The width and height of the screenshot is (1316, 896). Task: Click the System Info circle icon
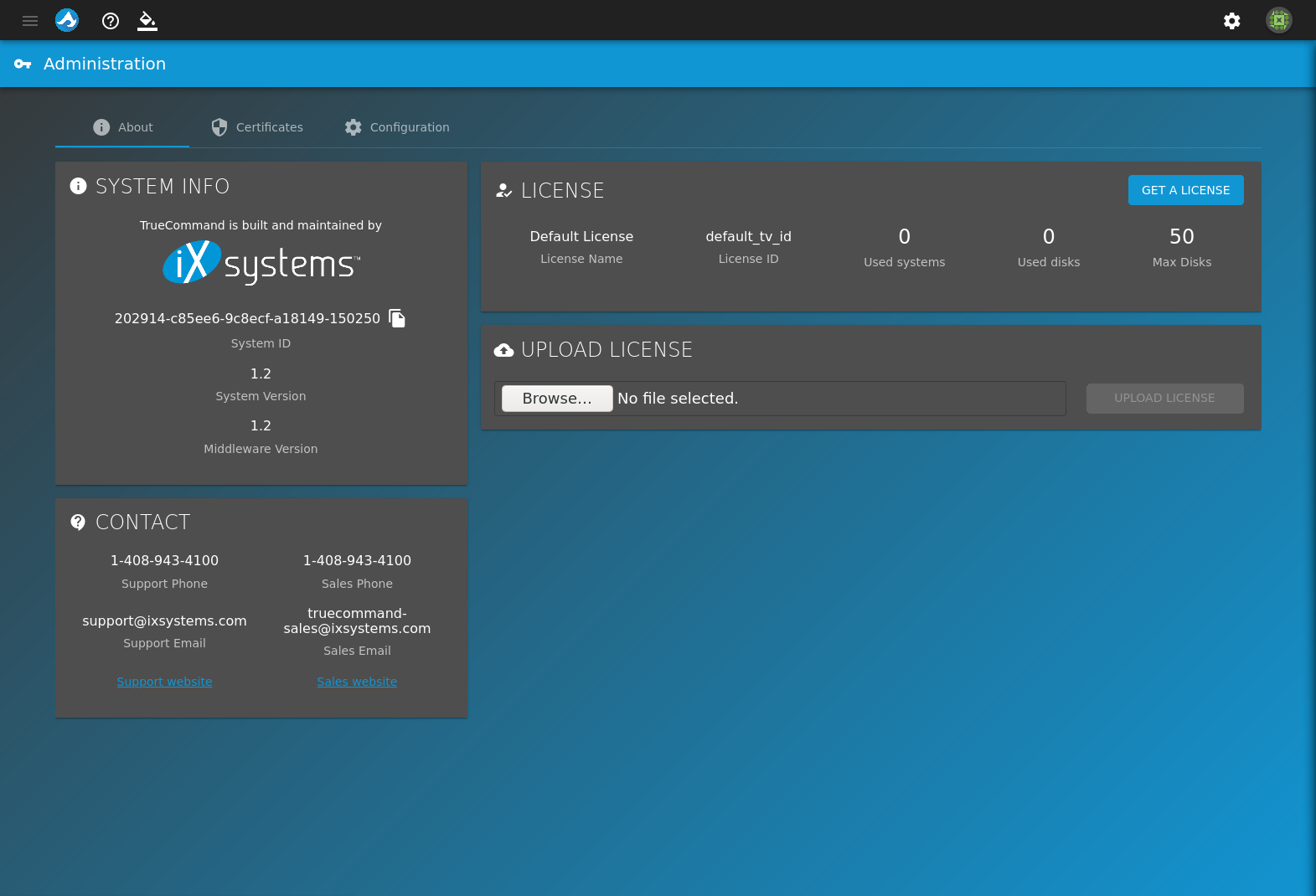[x=78, y=186]
